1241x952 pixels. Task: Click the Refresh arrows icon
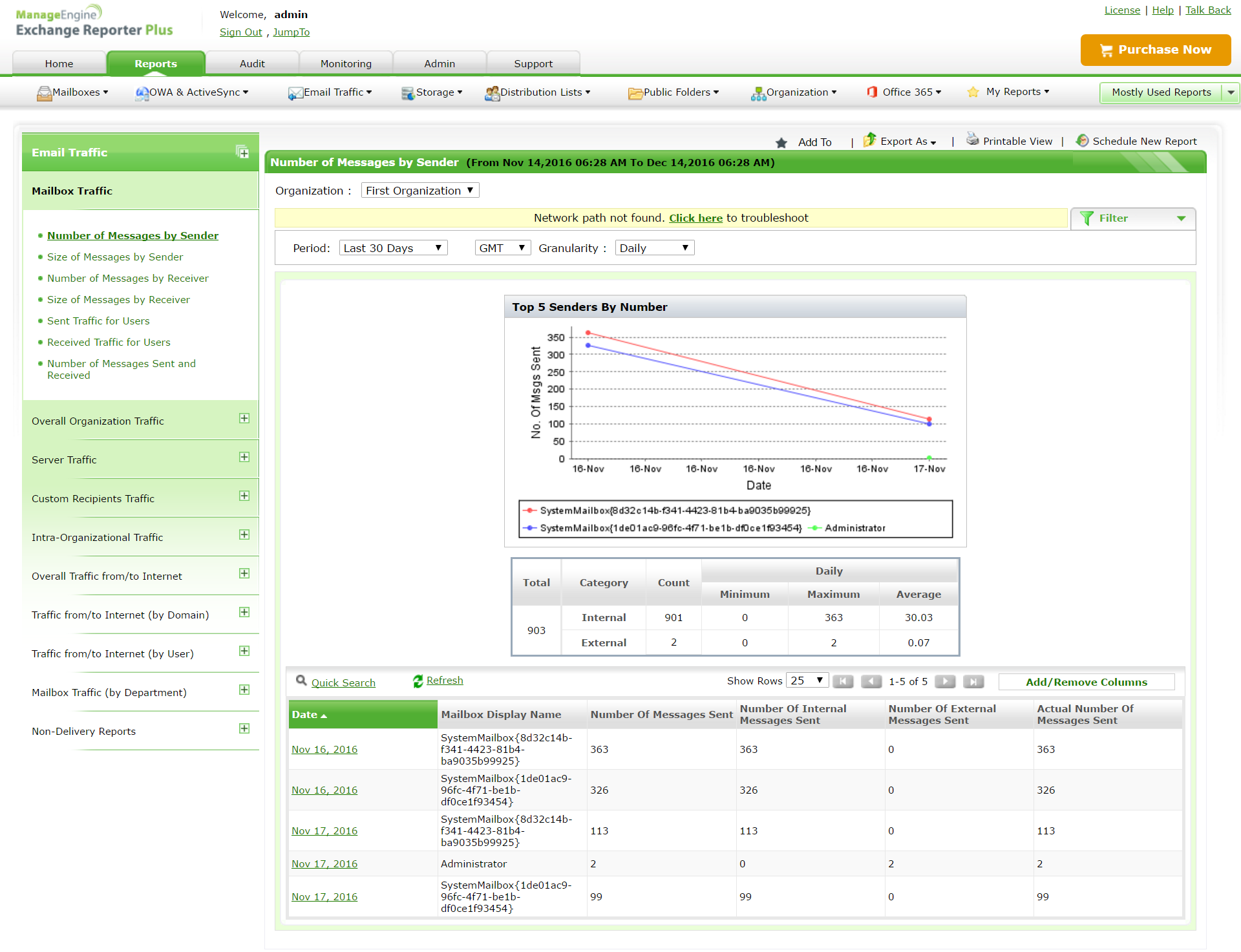pos(418,681)
